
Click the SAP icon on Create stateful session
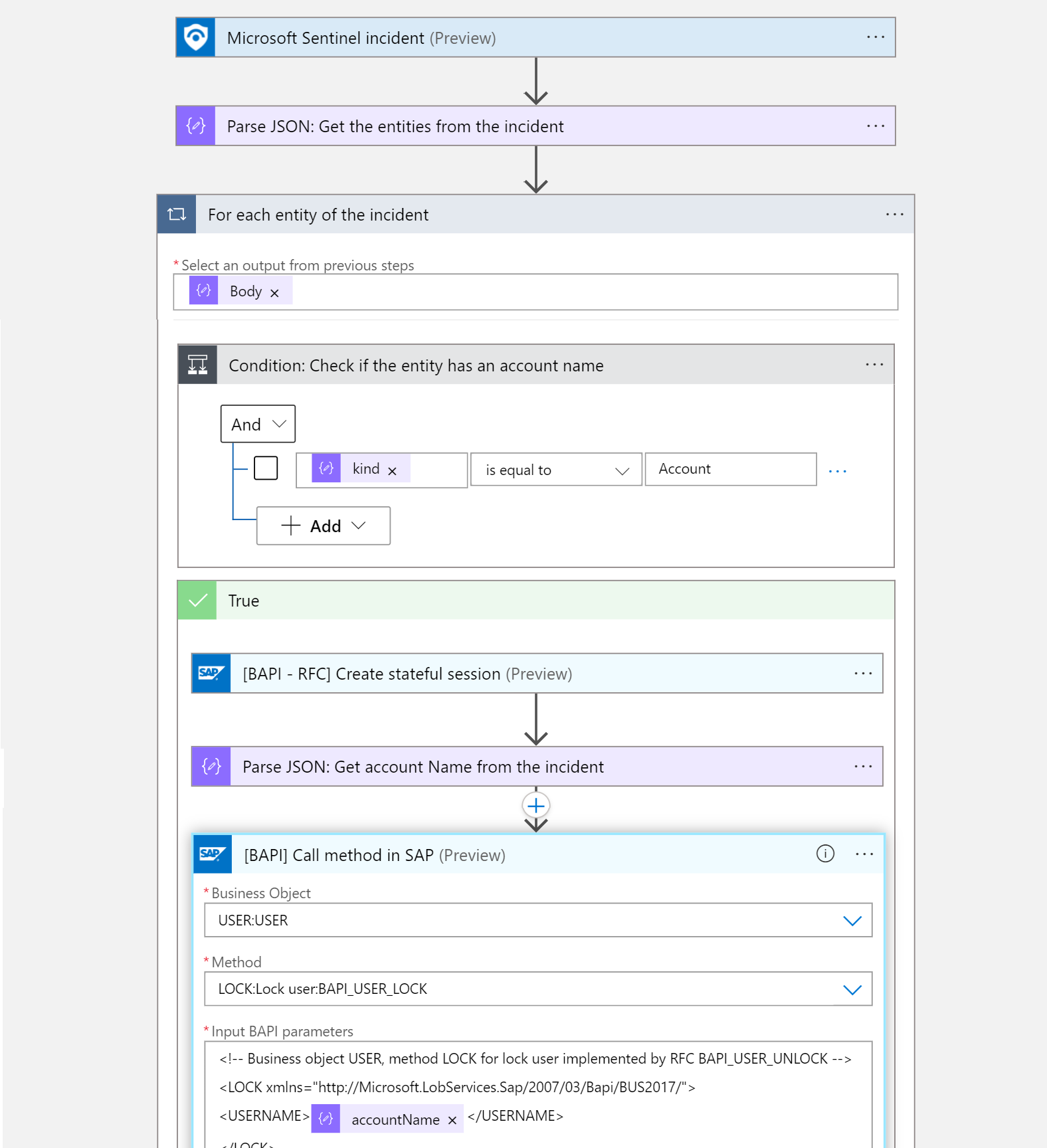pos(211,674)
